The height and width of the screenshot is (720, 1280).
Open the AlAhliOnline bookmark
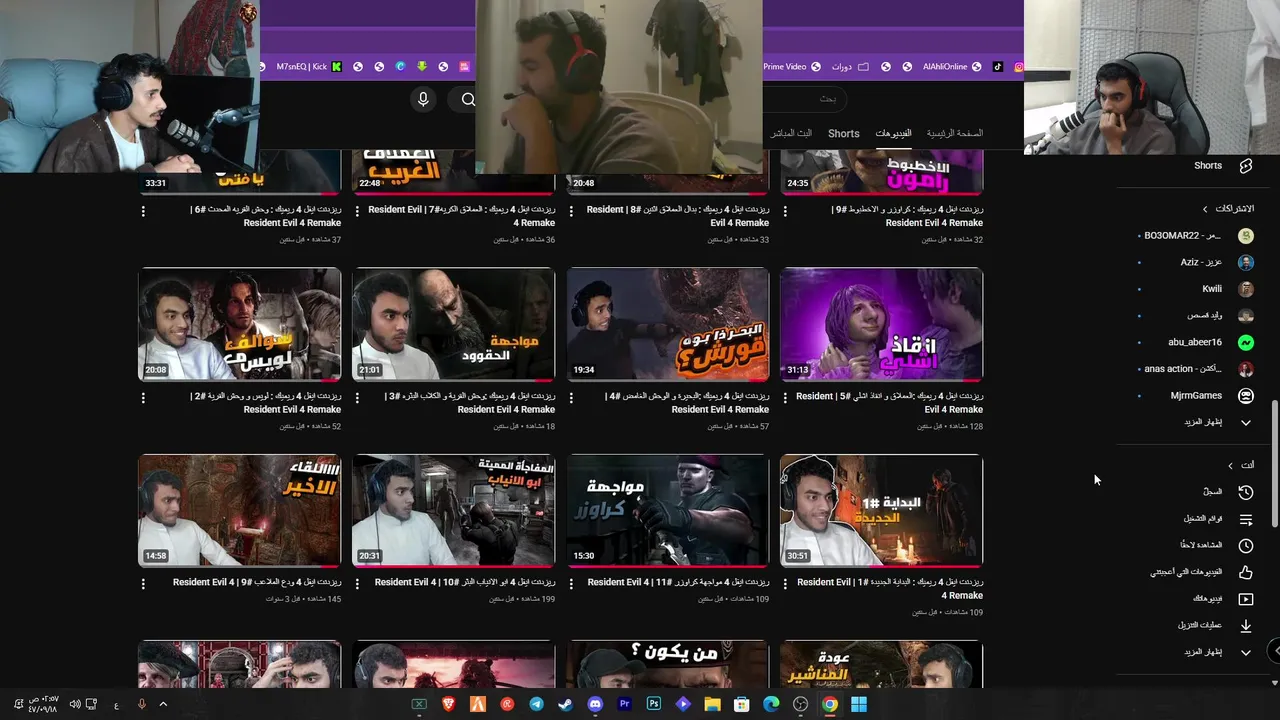952,67
